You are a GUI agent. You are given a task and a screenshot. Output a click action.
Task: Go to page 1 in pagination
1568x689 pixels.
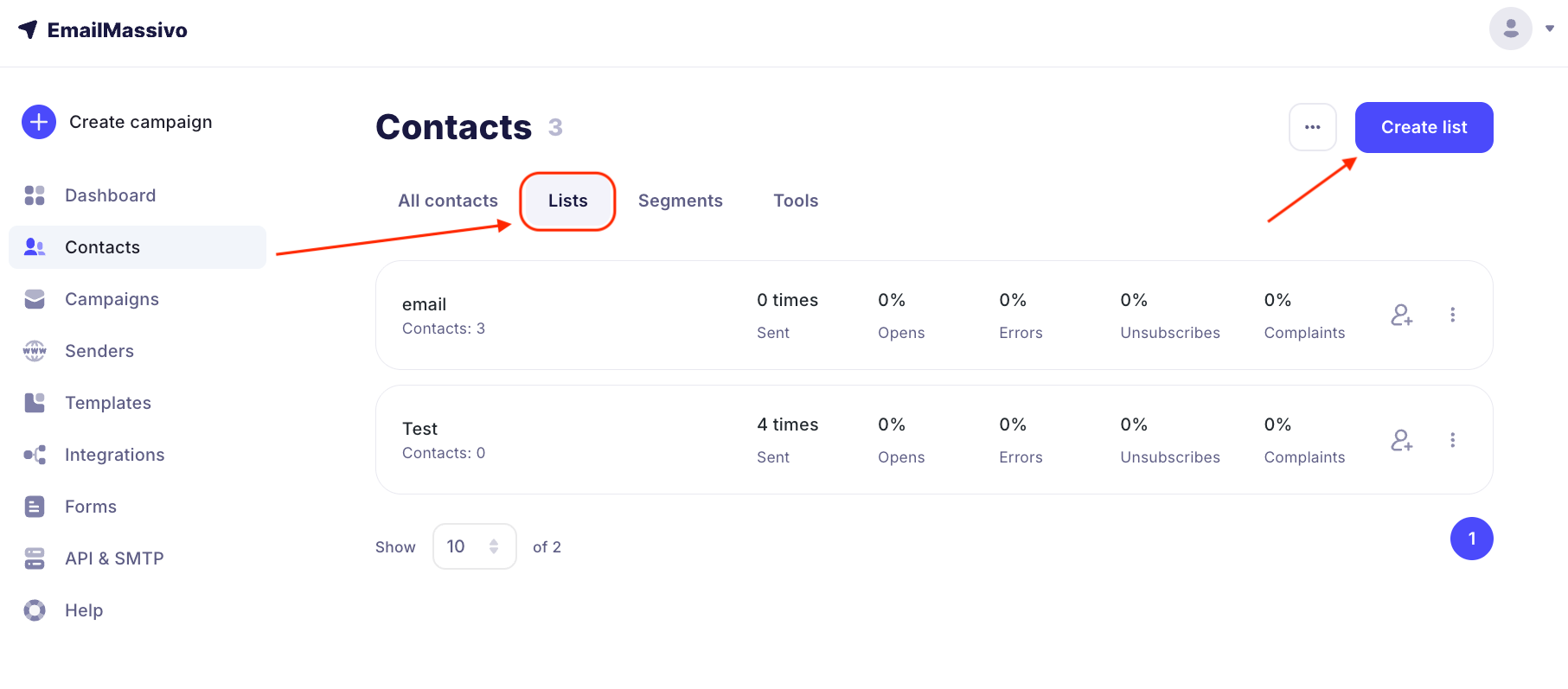tap(1471, 539)
